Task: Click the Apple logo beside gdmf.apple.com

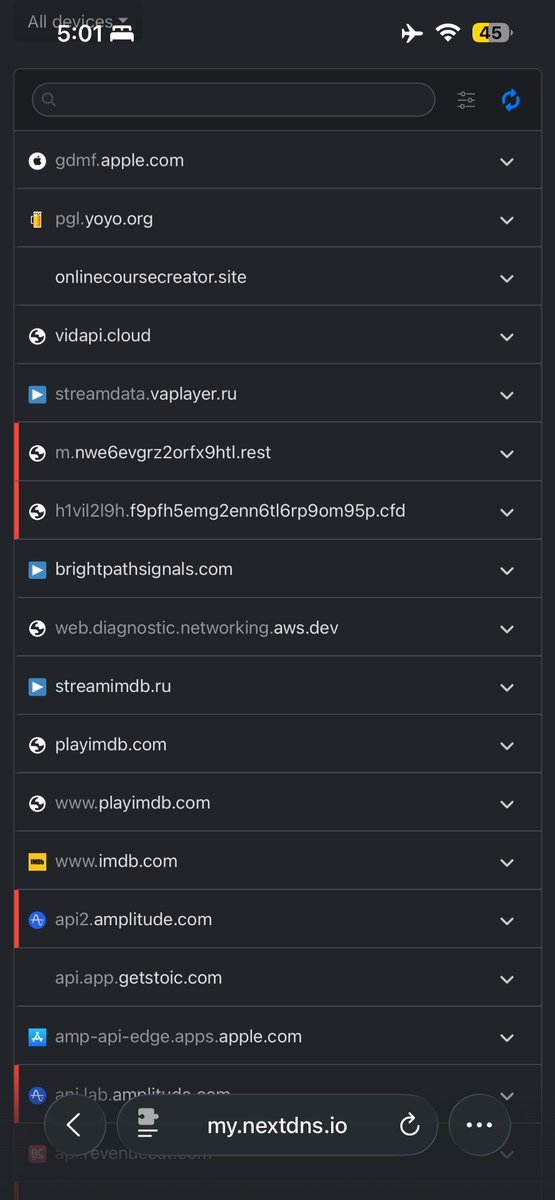Action: point(37,161)
